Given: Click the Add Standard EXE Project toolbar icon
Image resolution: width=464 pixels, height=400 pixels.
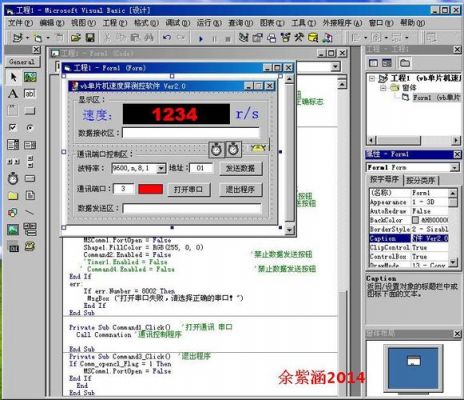Looking at the screenshot, I should coord(17,38).
